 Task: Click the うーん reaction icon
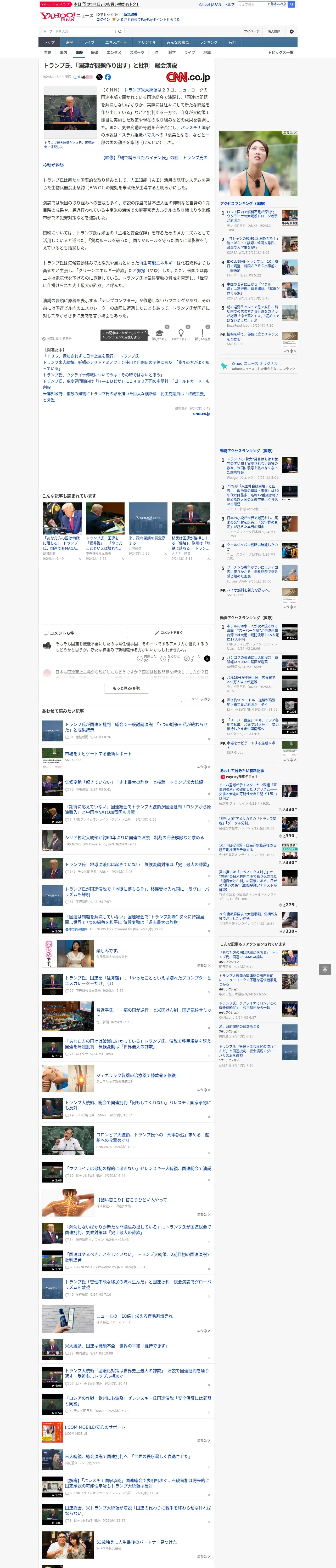pos(187,659)
